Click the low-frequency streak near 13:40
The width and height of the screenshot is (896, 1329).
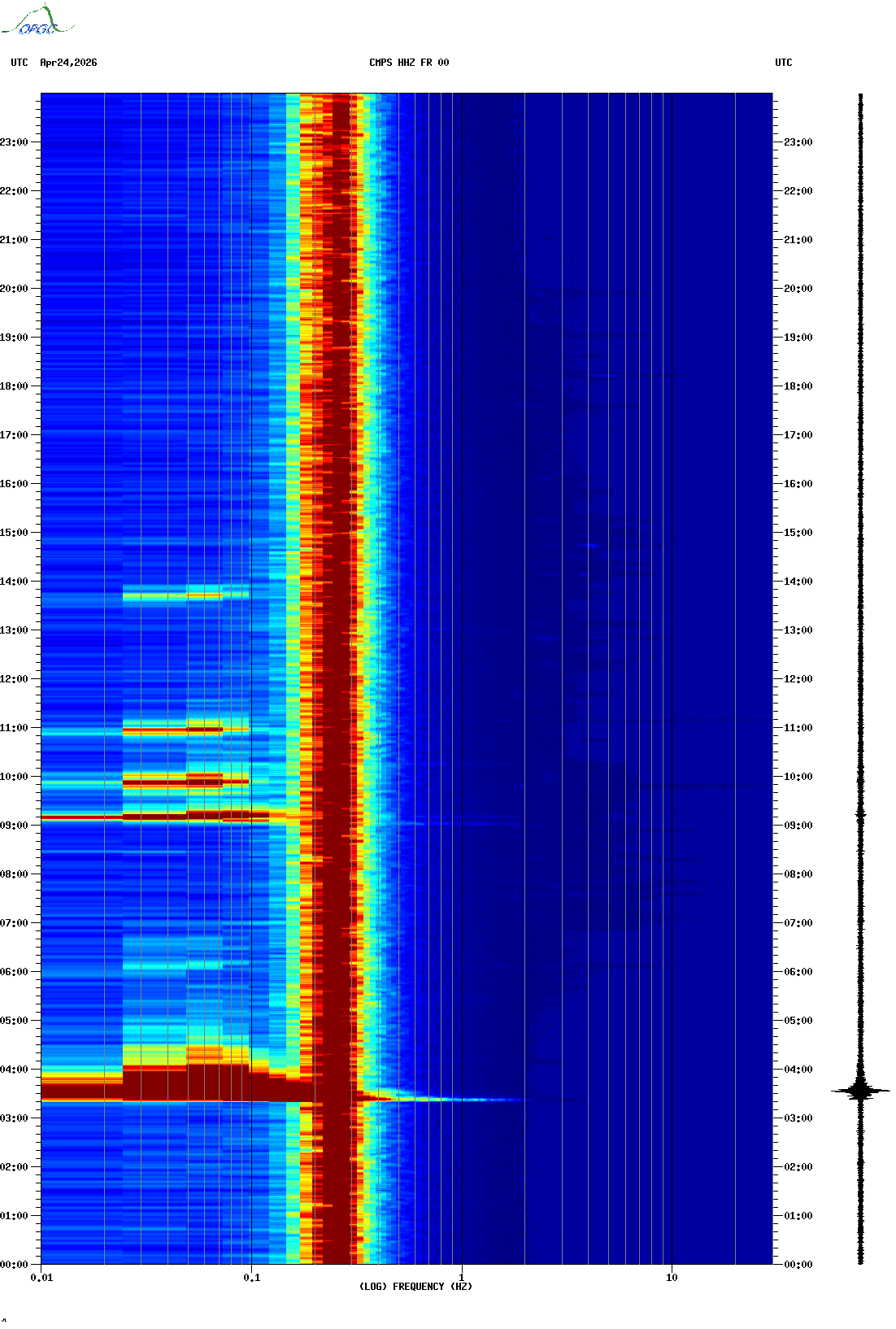pos(185,595)
